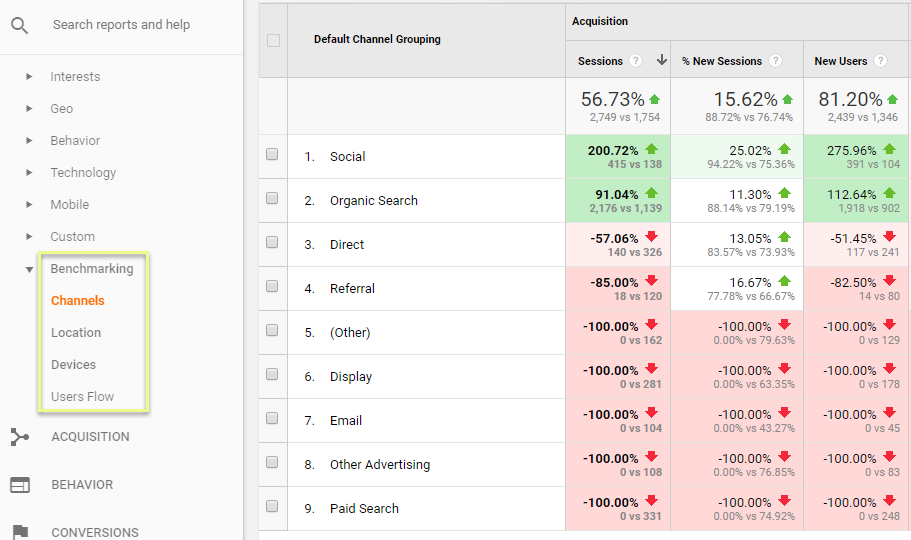Open the Paid Search channel link

click(364, 509)
